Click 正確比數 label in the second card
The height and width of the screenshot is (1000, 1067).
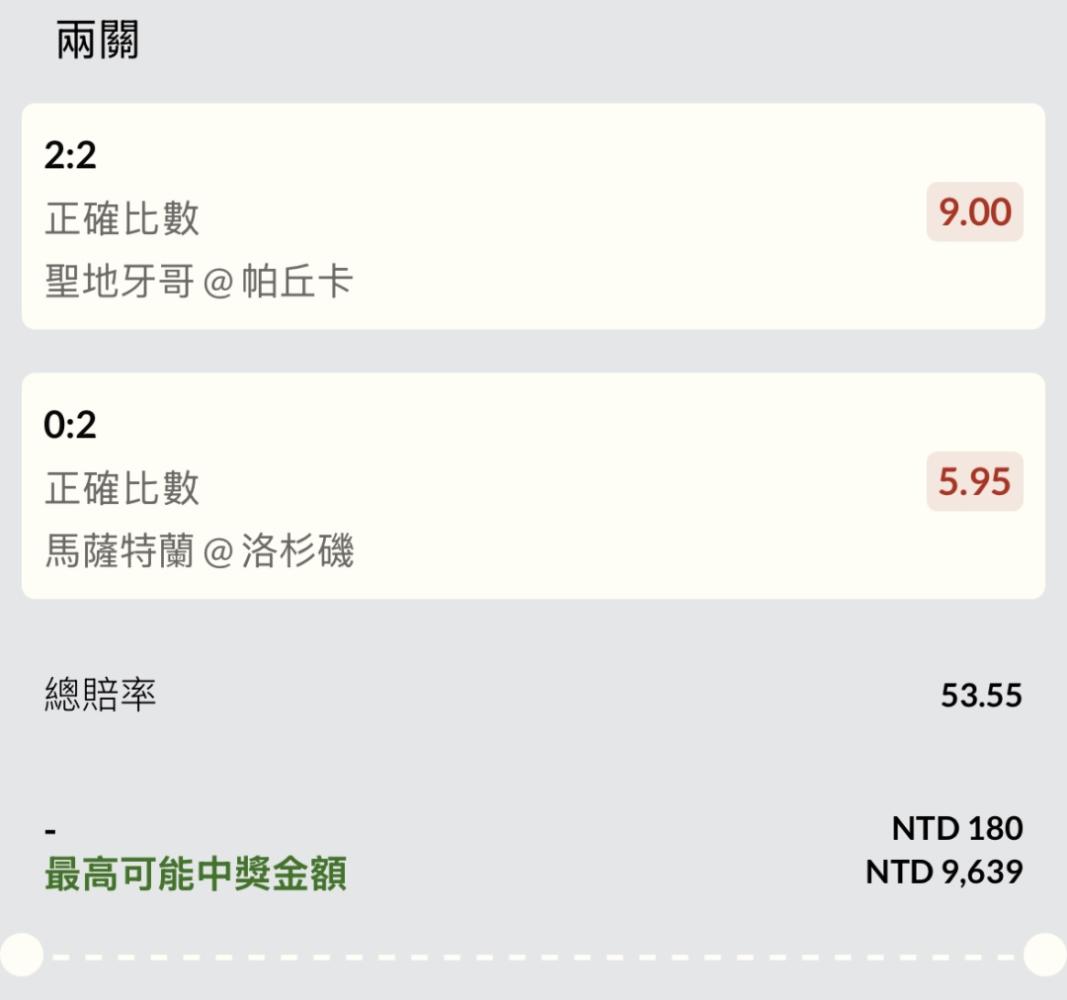pos(122,488)
